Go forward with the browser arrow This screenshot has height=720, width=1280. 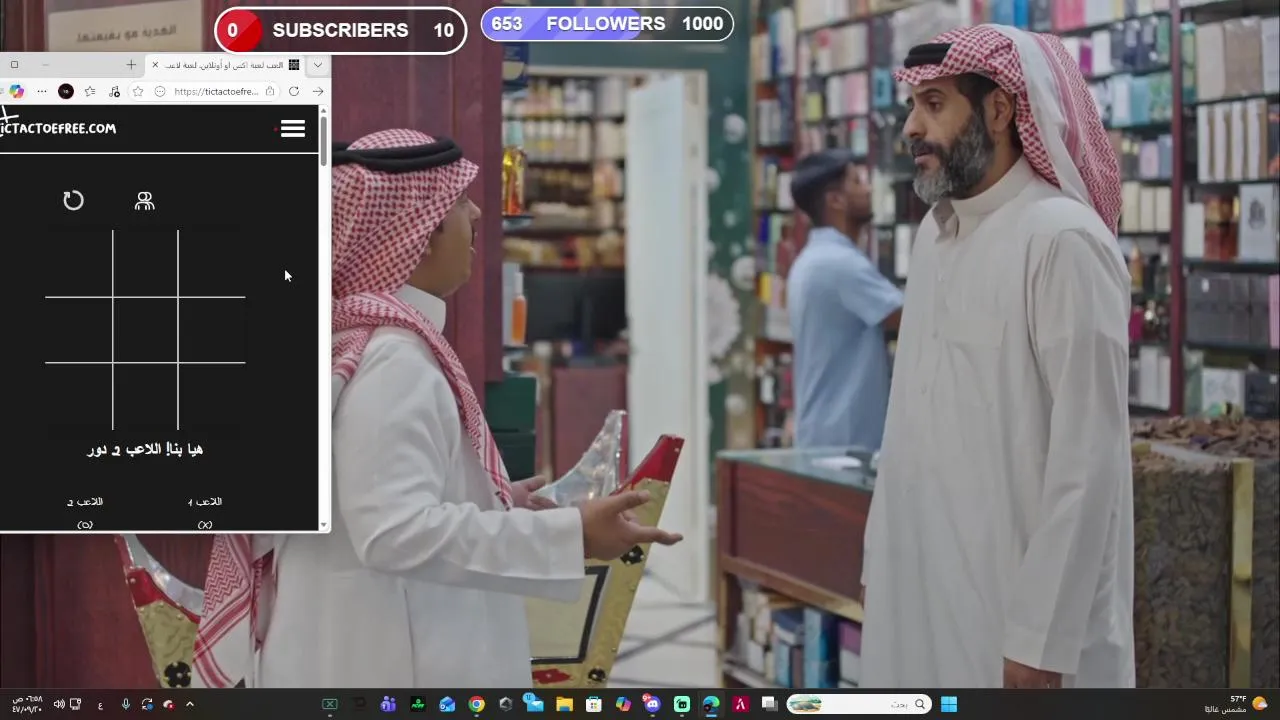tap(318, 91)
